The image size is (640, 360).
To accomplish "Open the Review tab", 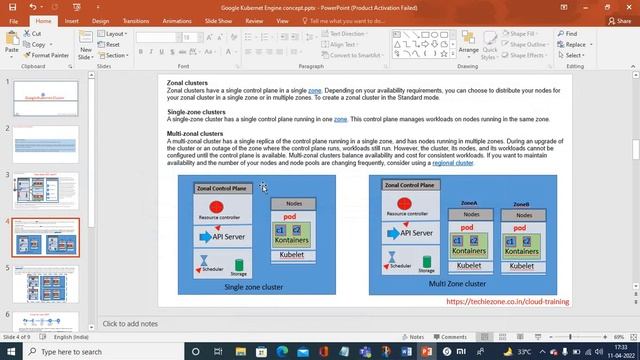I will tap(254, 21).
